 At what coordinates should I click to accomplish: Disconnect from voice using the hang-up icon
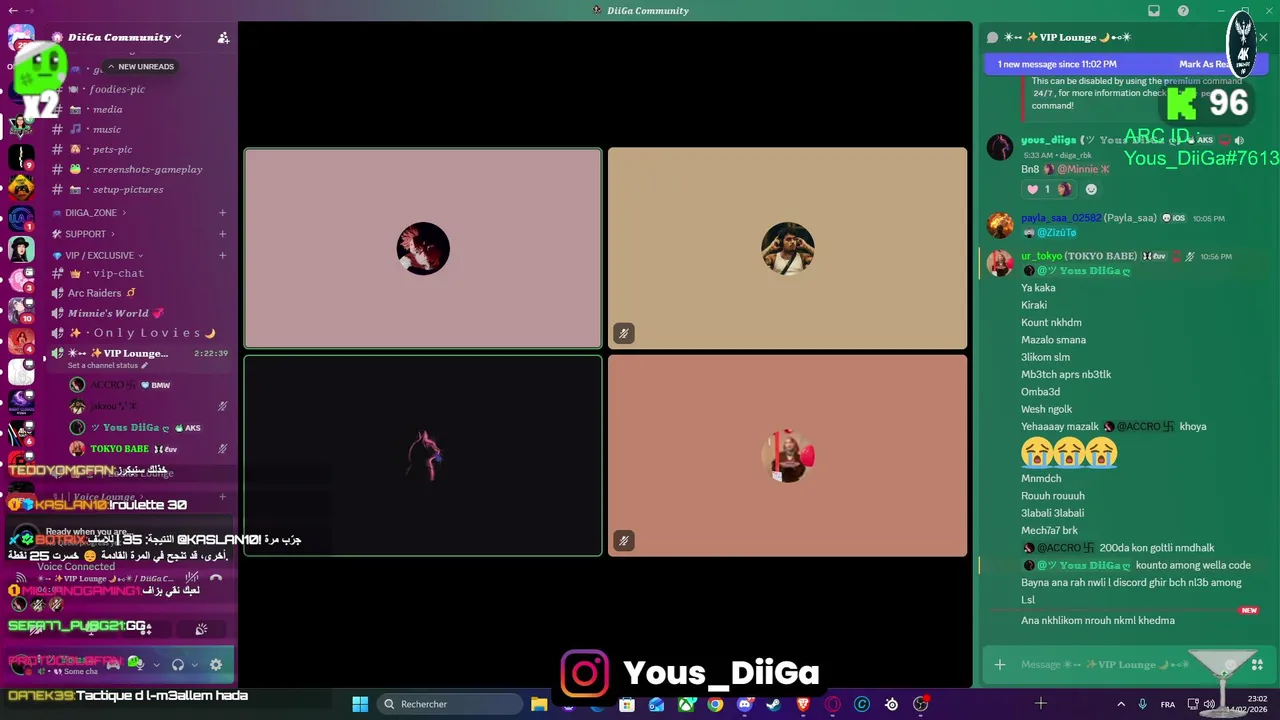coord(216,578)
